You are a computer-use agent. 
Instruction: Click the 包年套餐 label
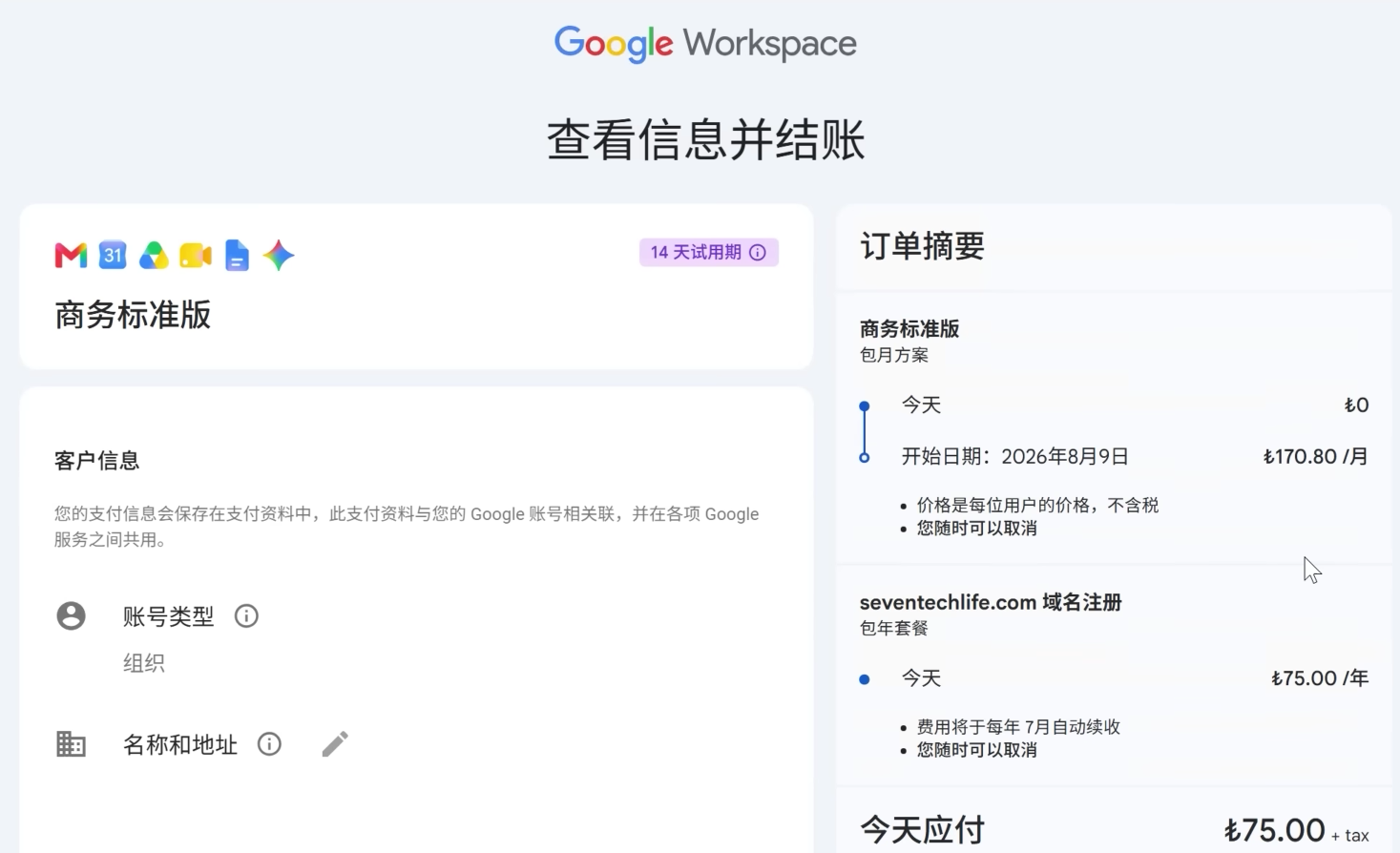(x=894, y=628)
